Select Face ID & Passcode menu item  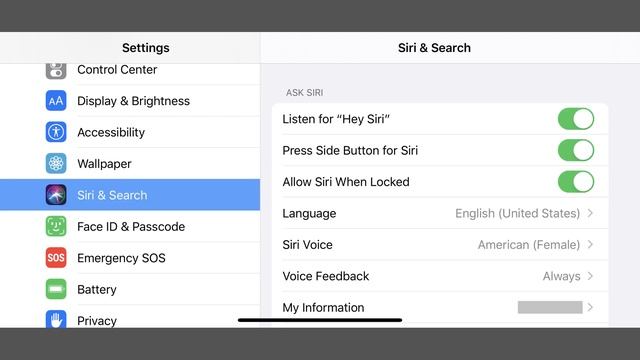130,227
